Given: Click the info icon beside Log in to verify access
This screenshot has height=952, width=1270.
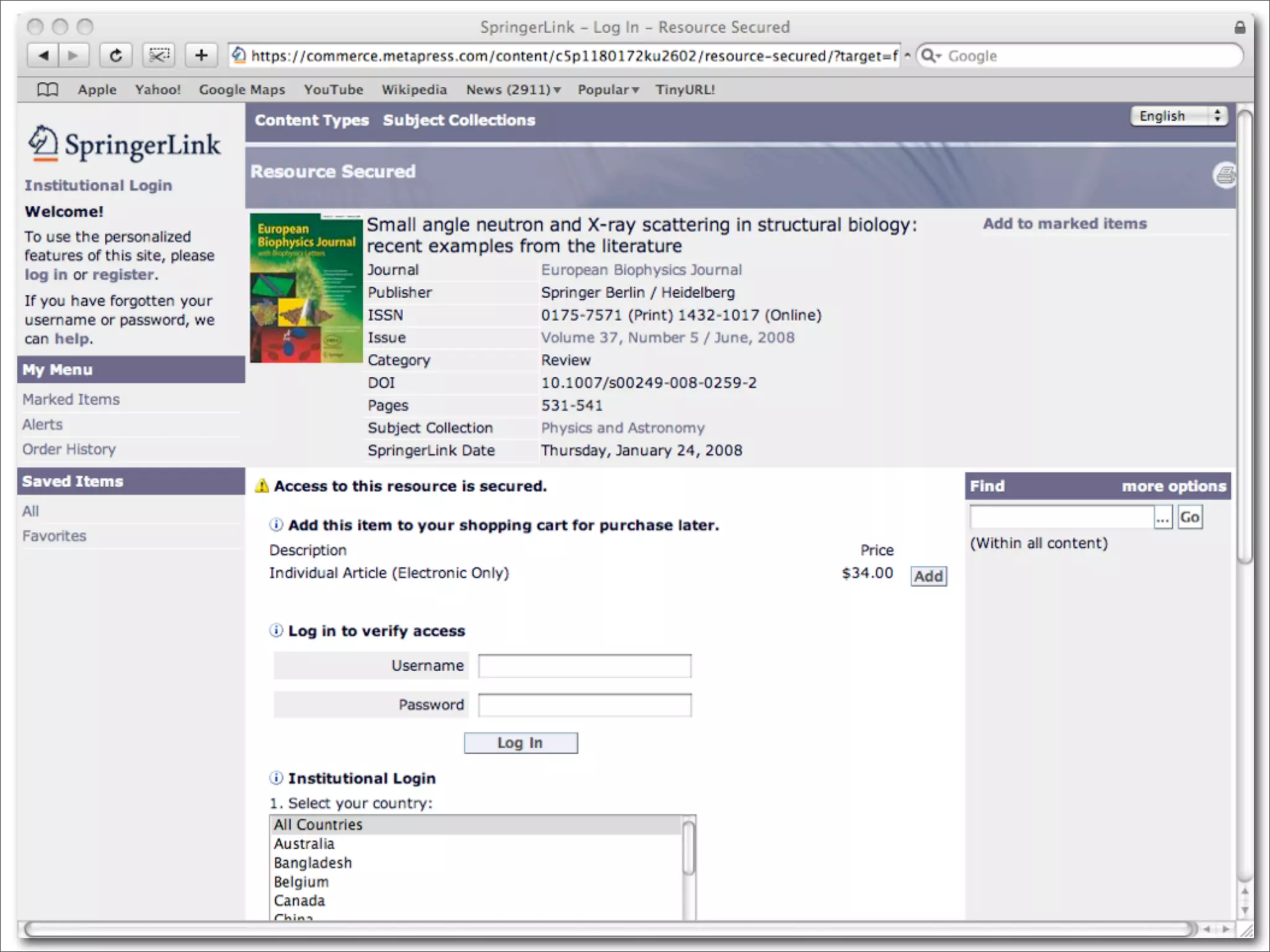Looking at the screenshot, I should click(276, 630).
